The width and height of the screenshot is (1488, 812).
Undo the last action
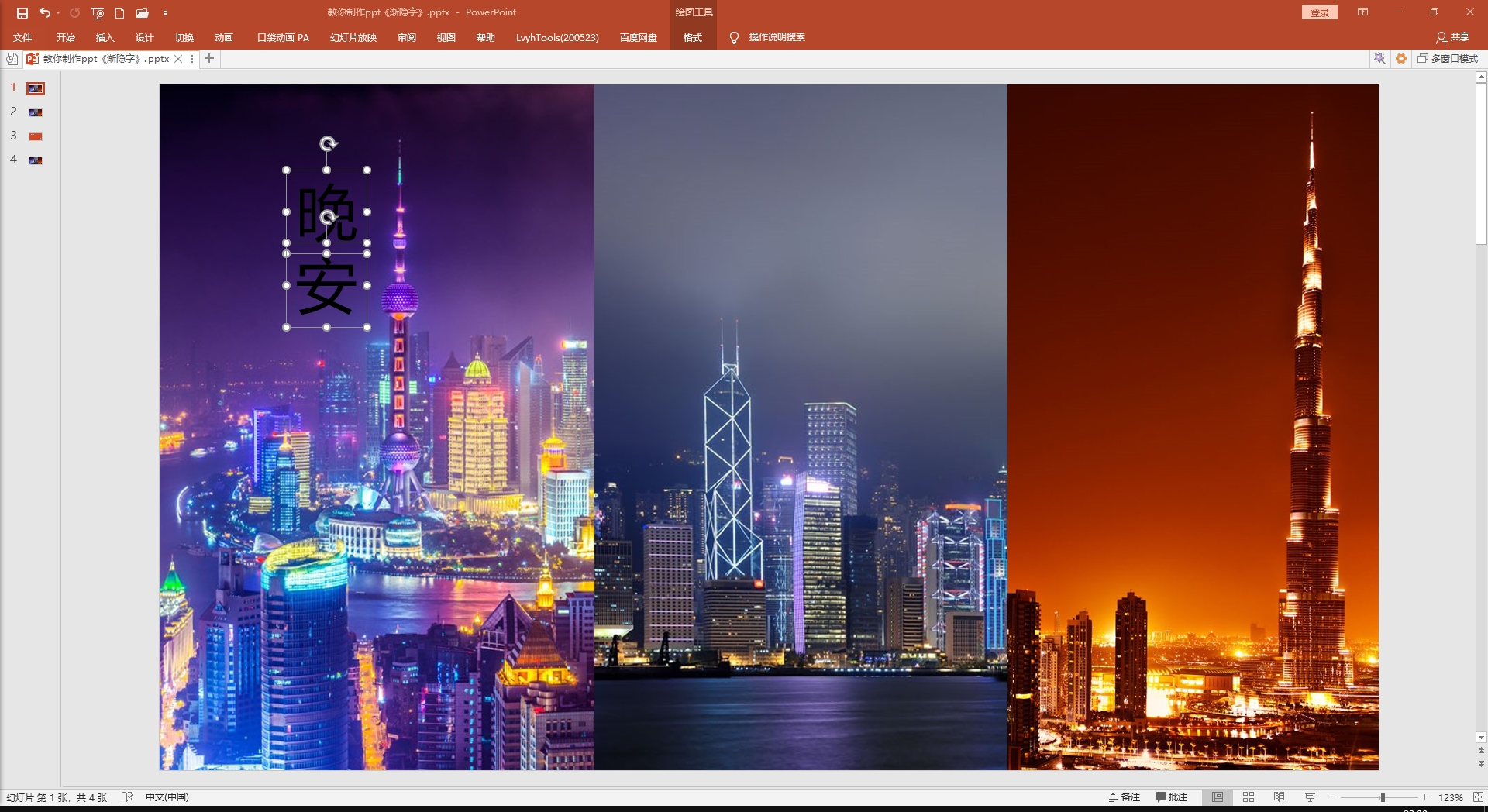point(45,12)
